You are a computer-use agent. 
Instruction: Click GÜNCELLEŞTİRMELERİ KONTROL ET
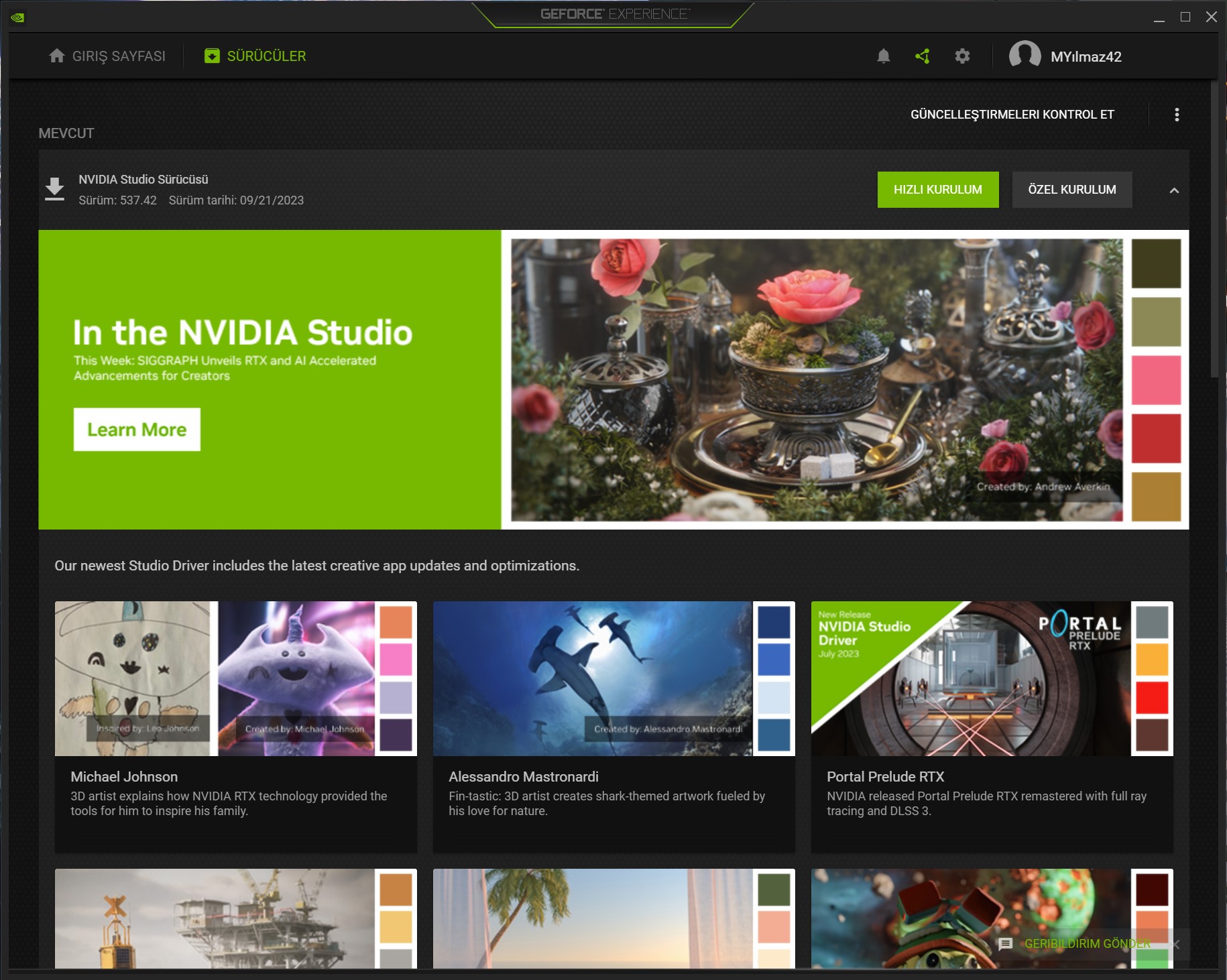(x=1012, y=115)
